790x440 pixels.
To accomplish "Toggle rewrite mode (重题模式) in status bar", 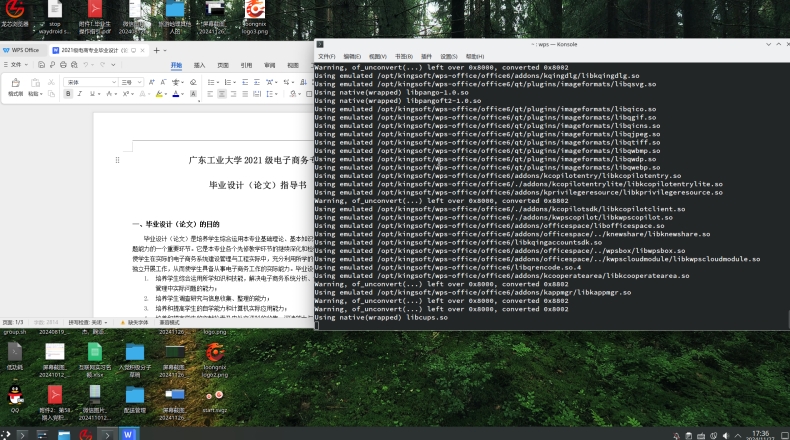I will (x=170, y=322).
